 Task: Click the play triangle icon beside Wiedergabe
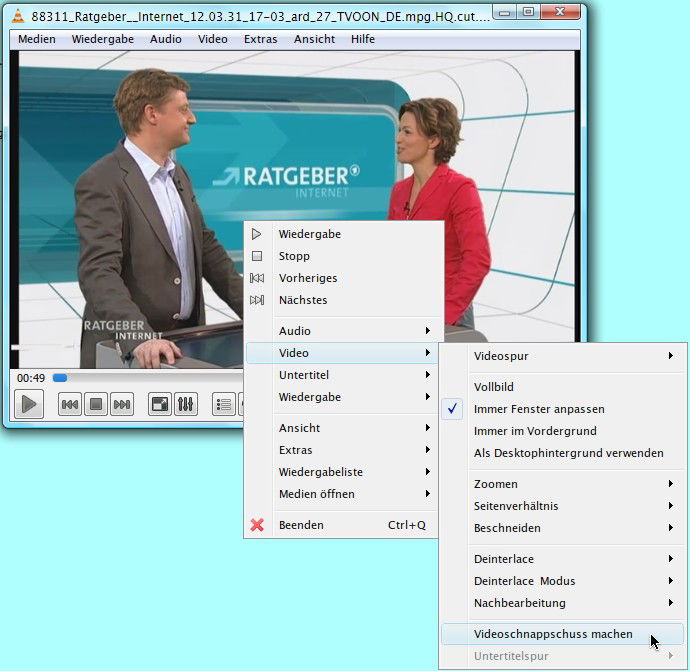[x=257, y=234]
